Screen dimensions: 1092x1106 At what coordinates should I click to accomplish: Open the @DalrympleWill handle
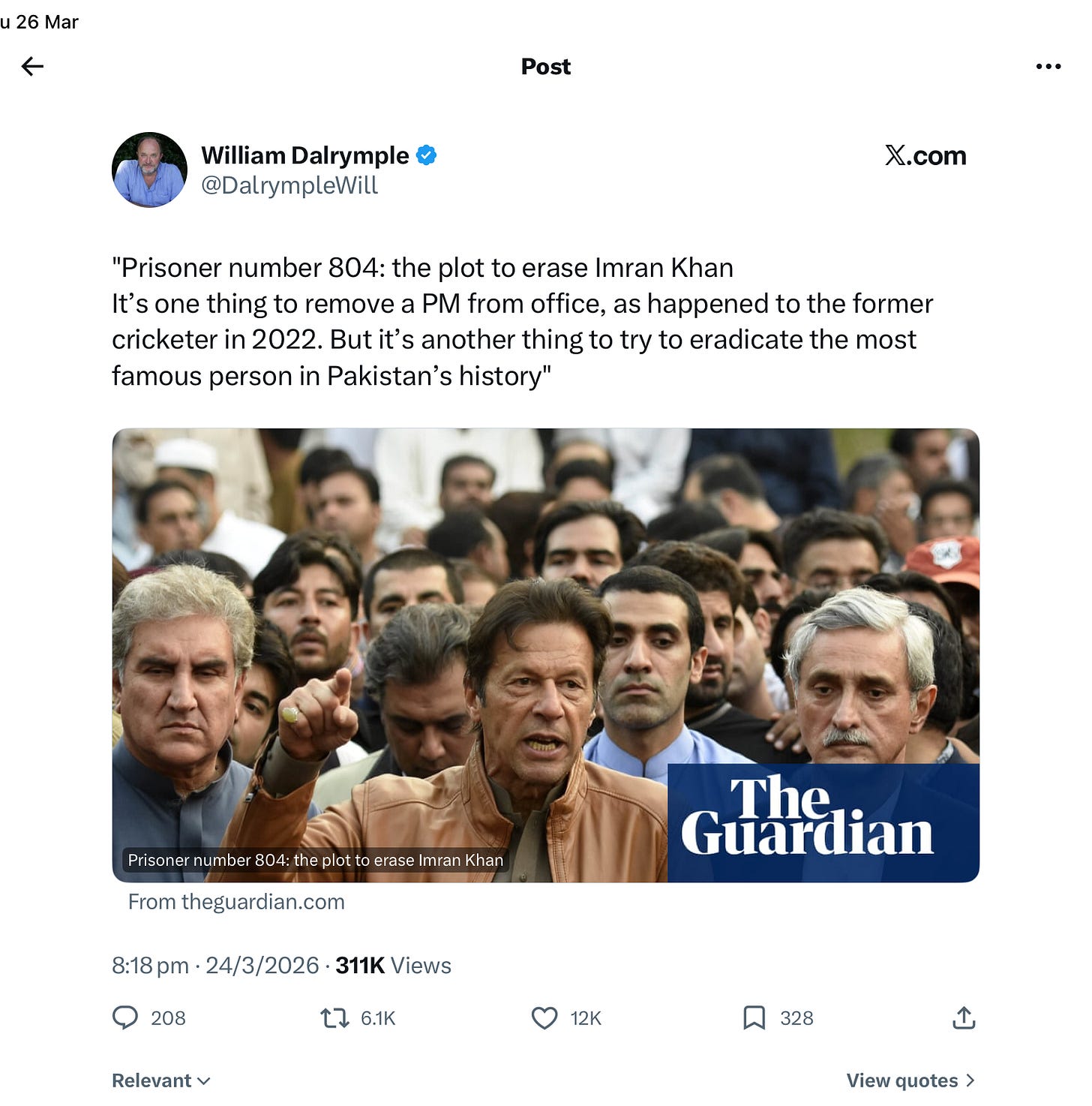289,185
